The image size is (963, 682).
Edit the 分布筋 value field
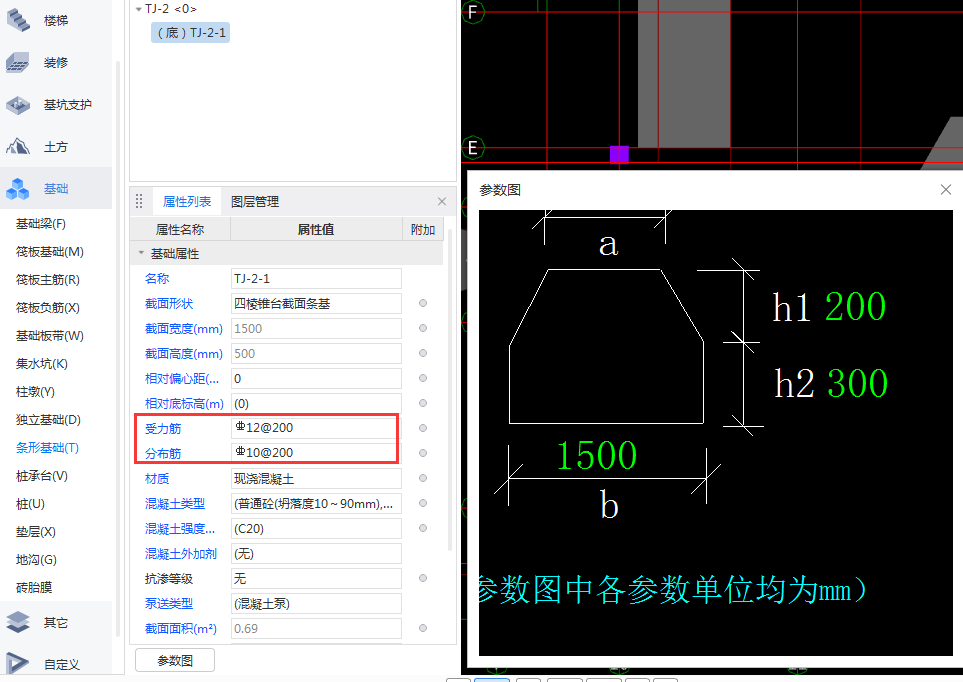coord(315,453)
